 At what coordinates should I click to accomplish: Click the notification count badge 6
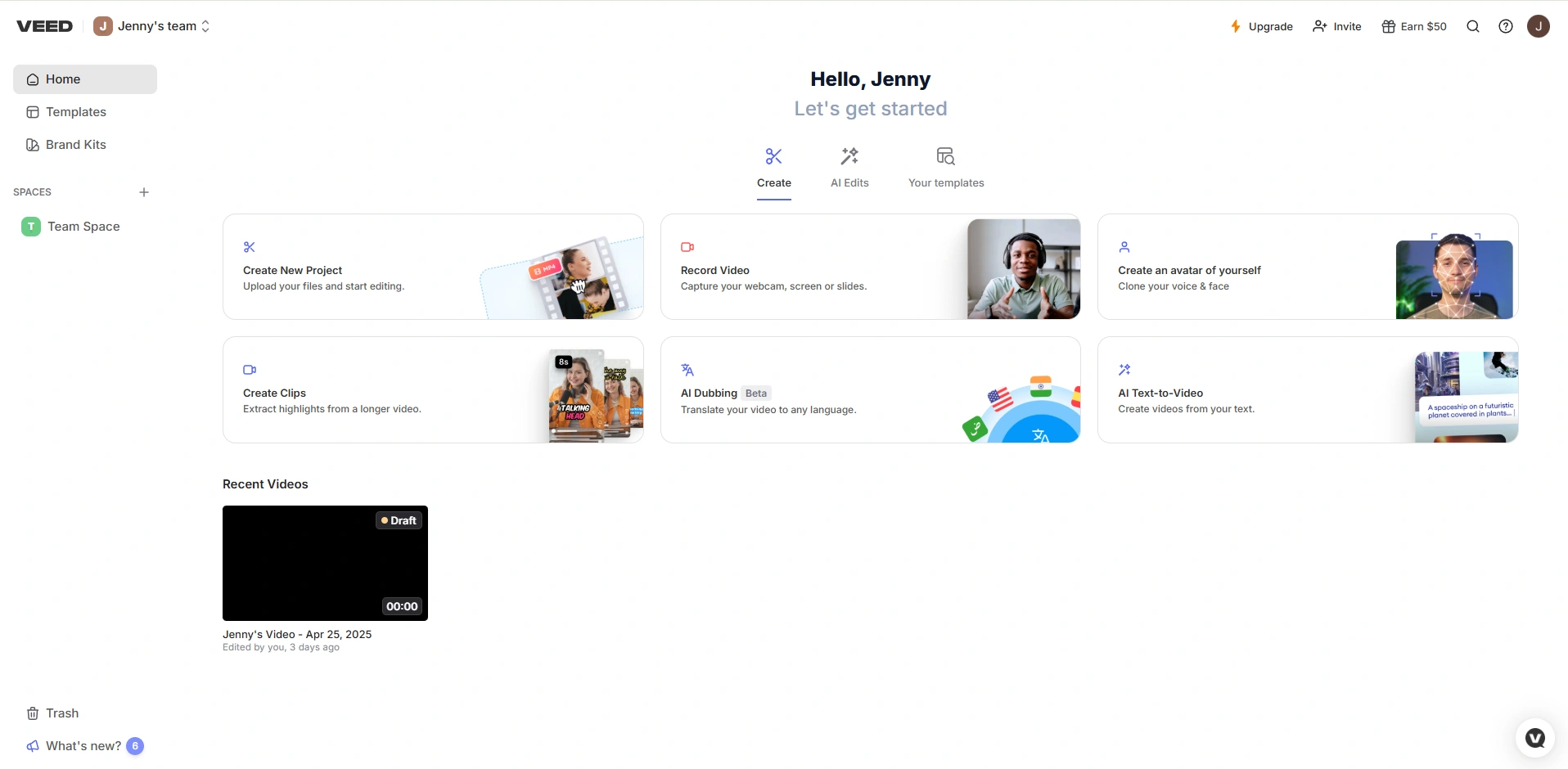point(135,746)
